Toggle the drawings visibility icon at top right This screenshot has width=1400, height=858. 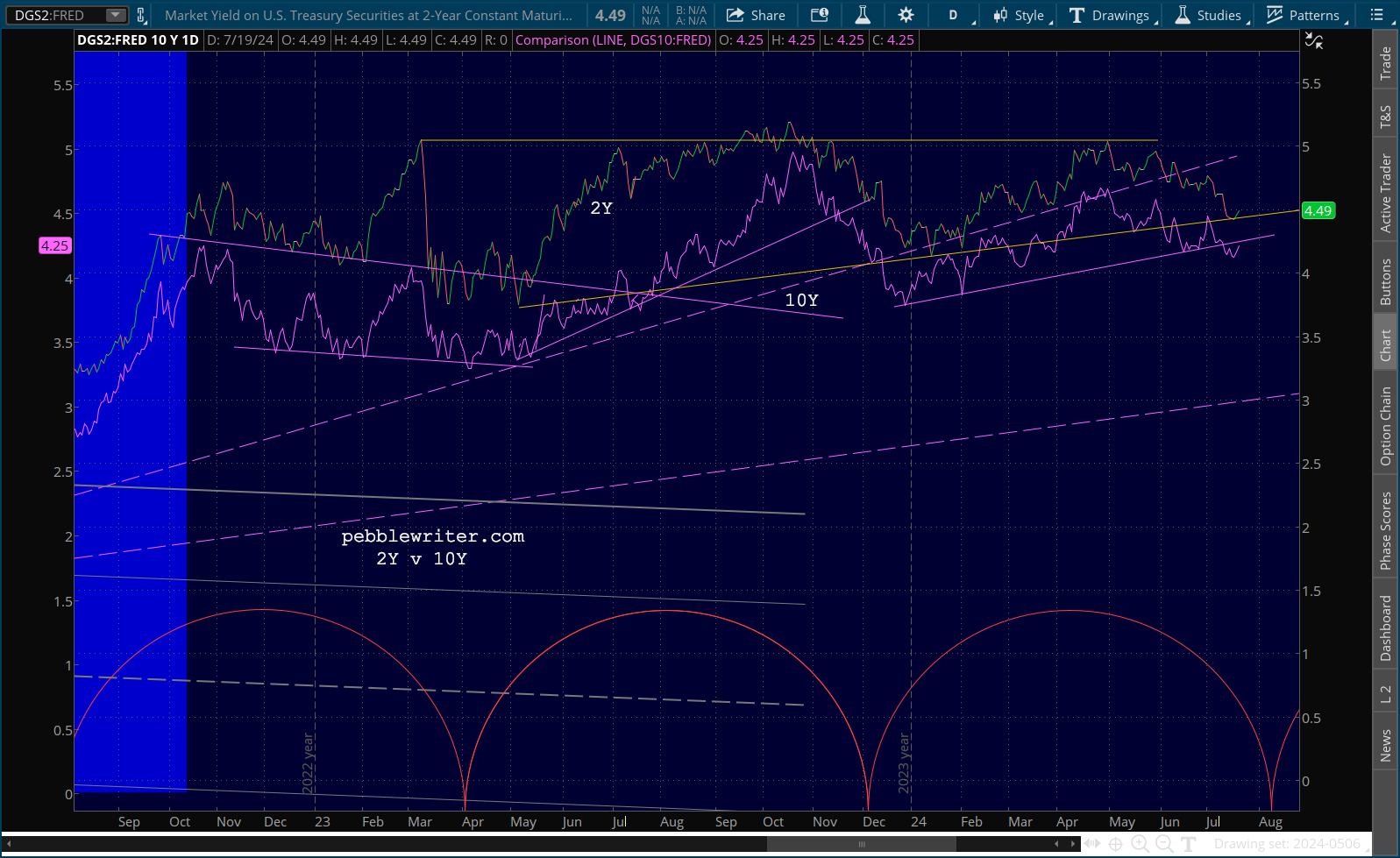click(1313, 40)
